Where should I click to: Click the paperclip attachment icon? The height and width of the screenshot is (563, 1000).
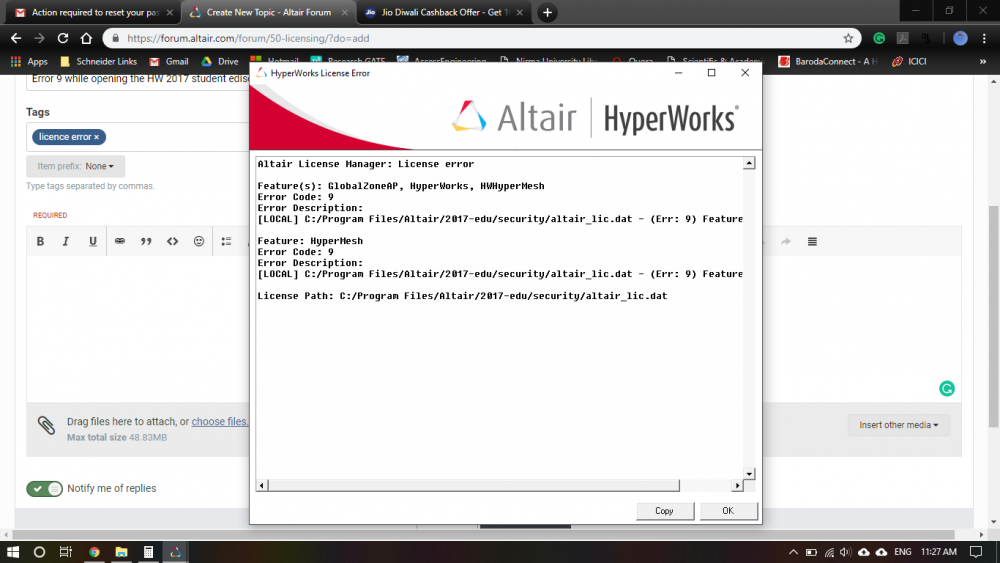[46, 425]
